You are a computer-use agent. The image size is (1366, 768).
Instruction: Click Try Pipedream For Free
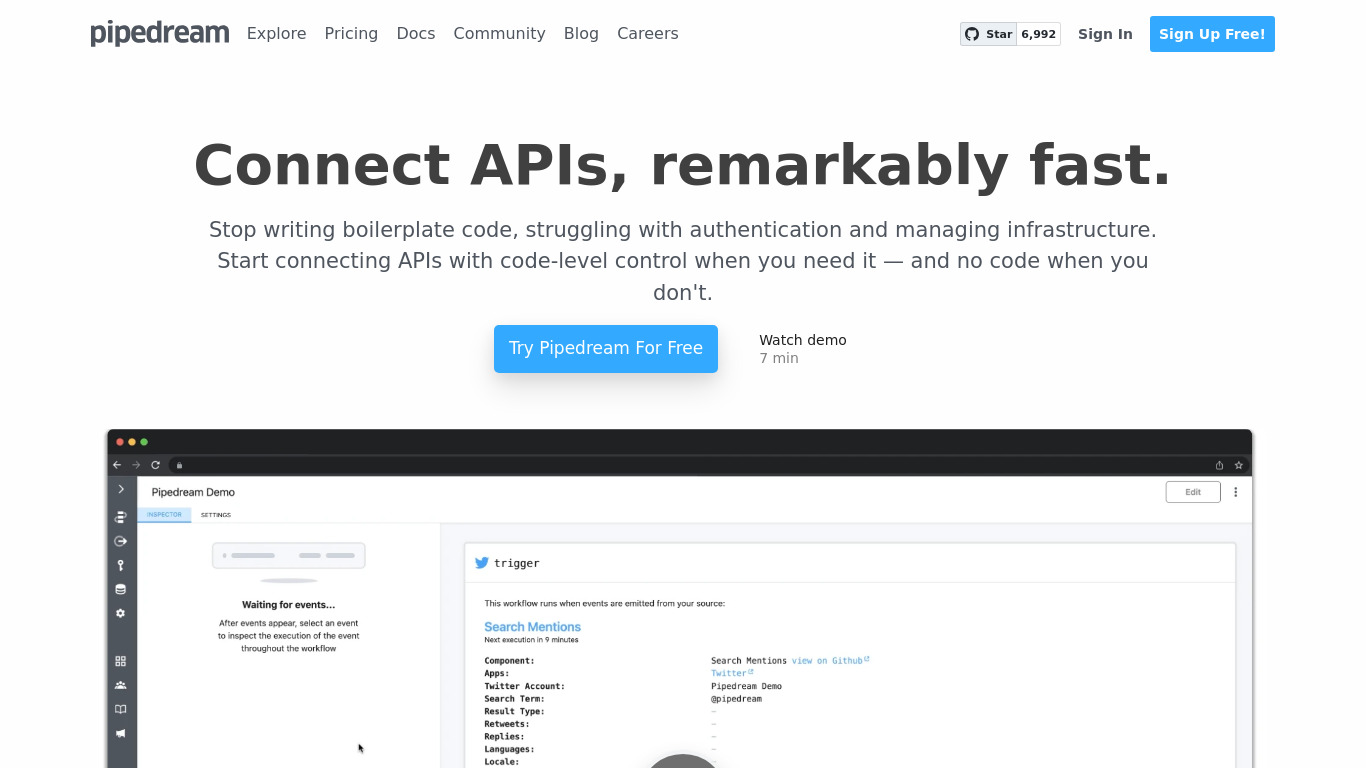coord(606,348)
